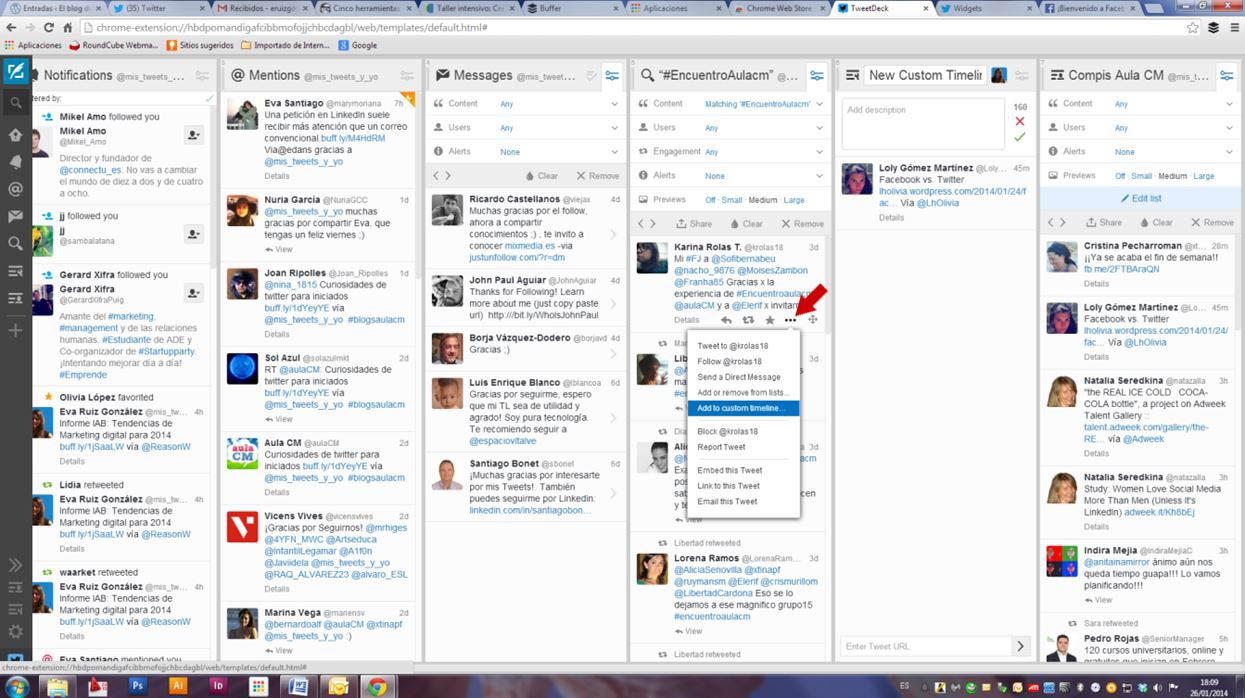Retweet Karina Rolas tweet
Screen dimensions: 1245x698
pyautogui.click(x=747, y=320)
